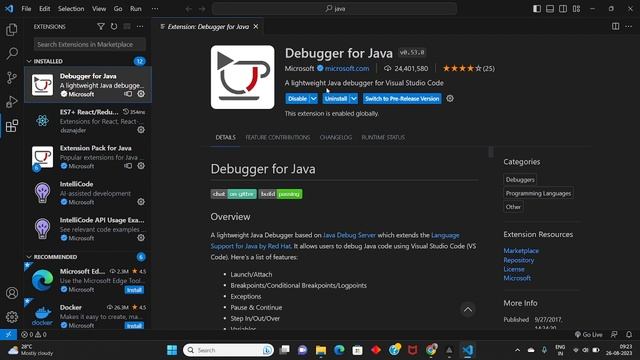
Task: Open the Run and Debug view
Action: [x=12, y=102]
